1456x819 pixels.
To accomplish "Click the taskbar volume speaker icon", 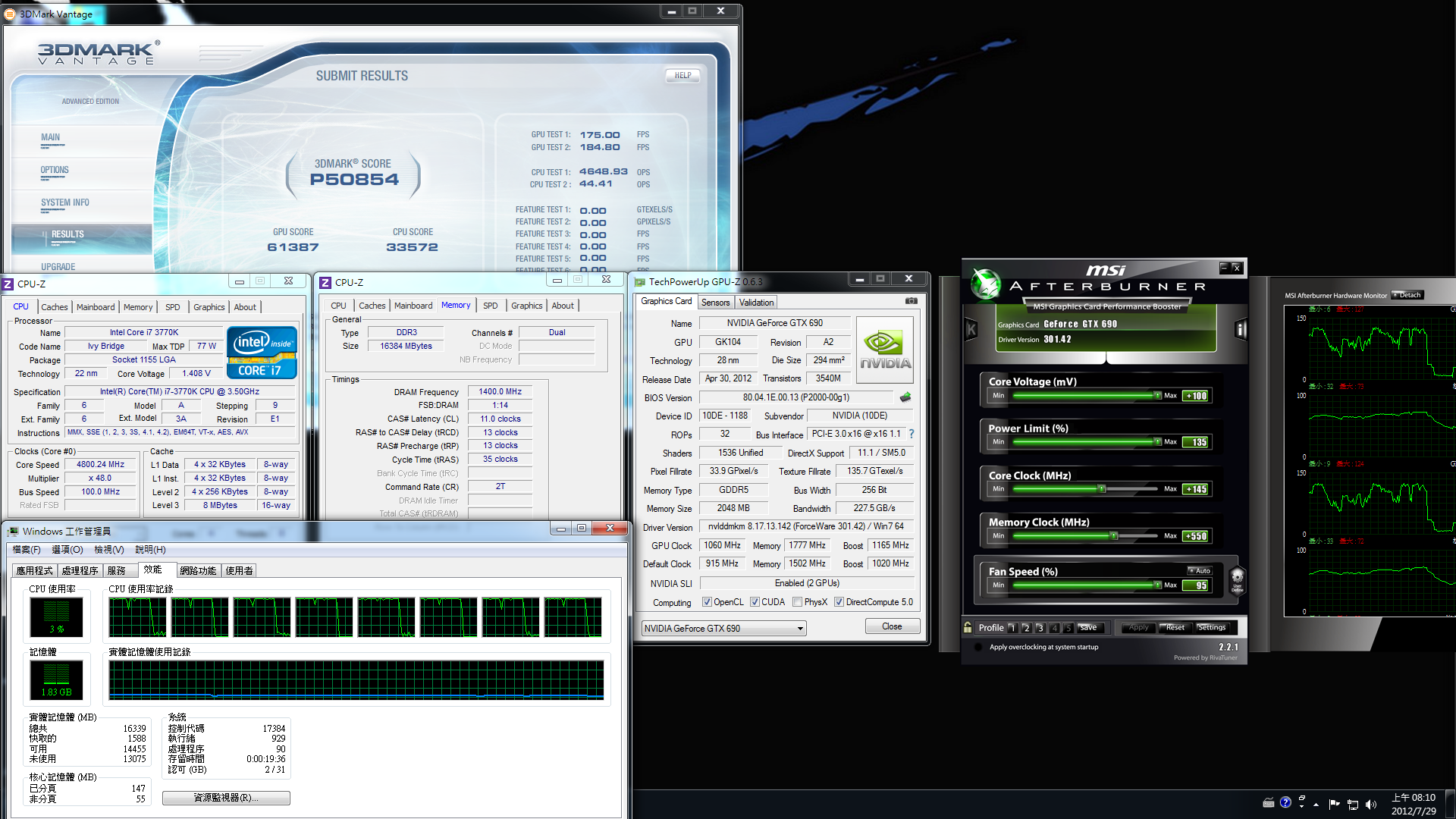I will [x=1371, y=804].
